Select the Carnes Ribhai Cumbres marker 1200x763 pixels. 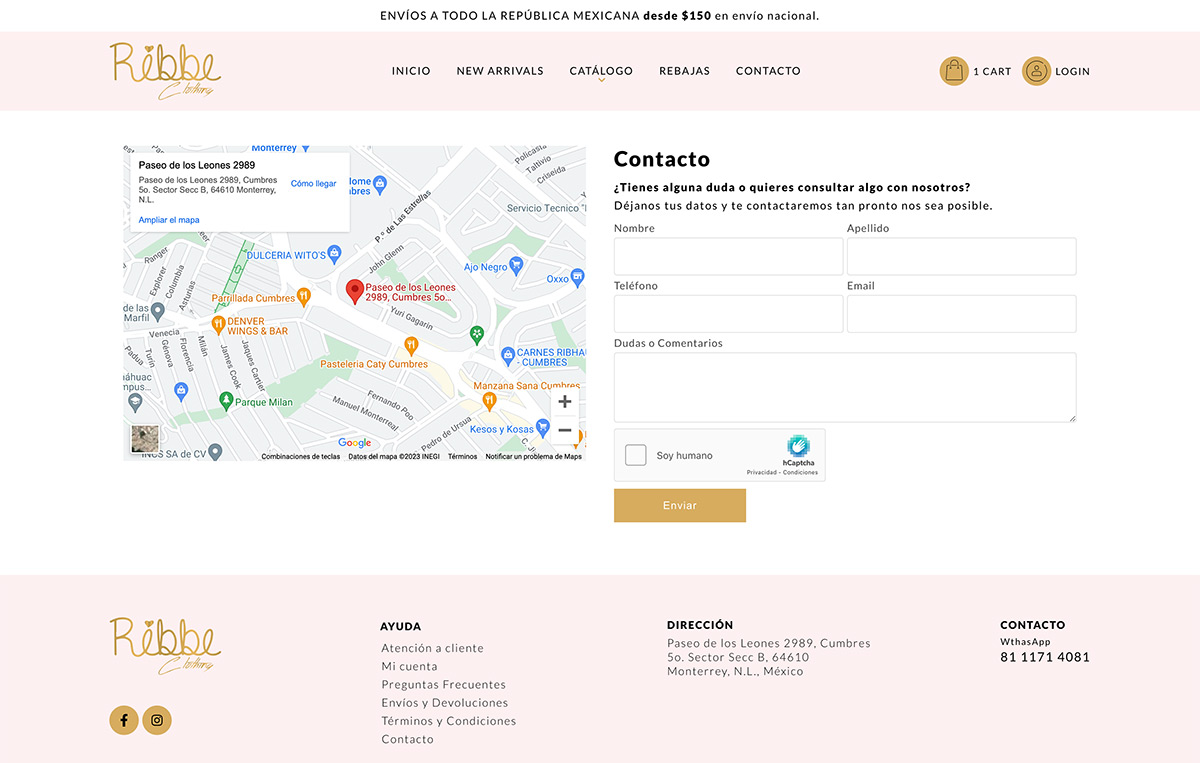click(x=507, y=355)
